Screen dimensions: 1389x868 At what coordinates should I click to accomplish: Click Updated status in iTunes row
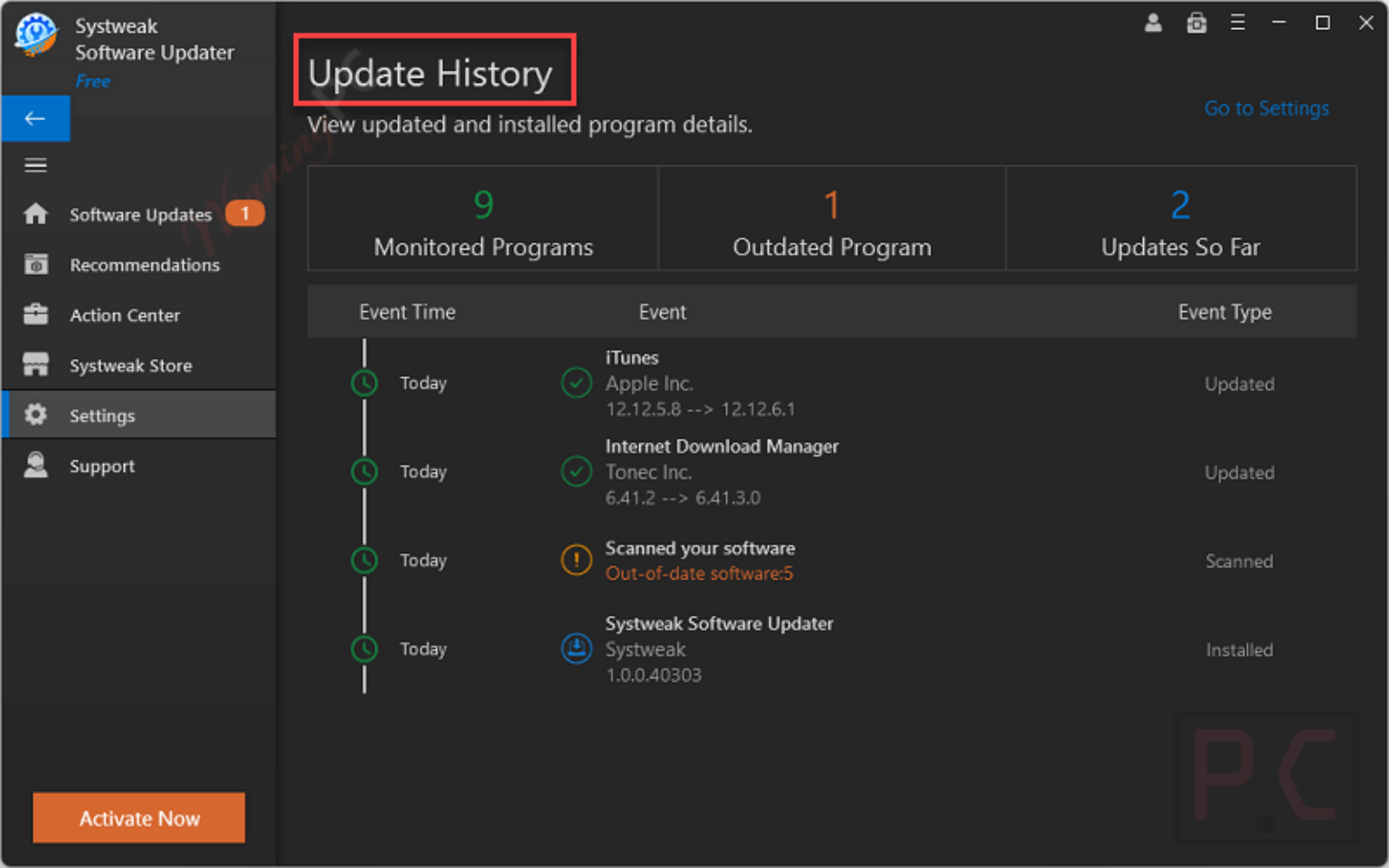[1239, 384]
